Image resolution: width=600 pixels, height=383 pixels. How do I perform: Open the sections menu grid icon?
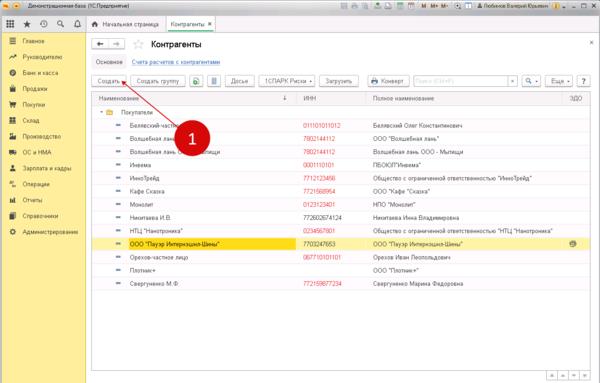point(10,24)
